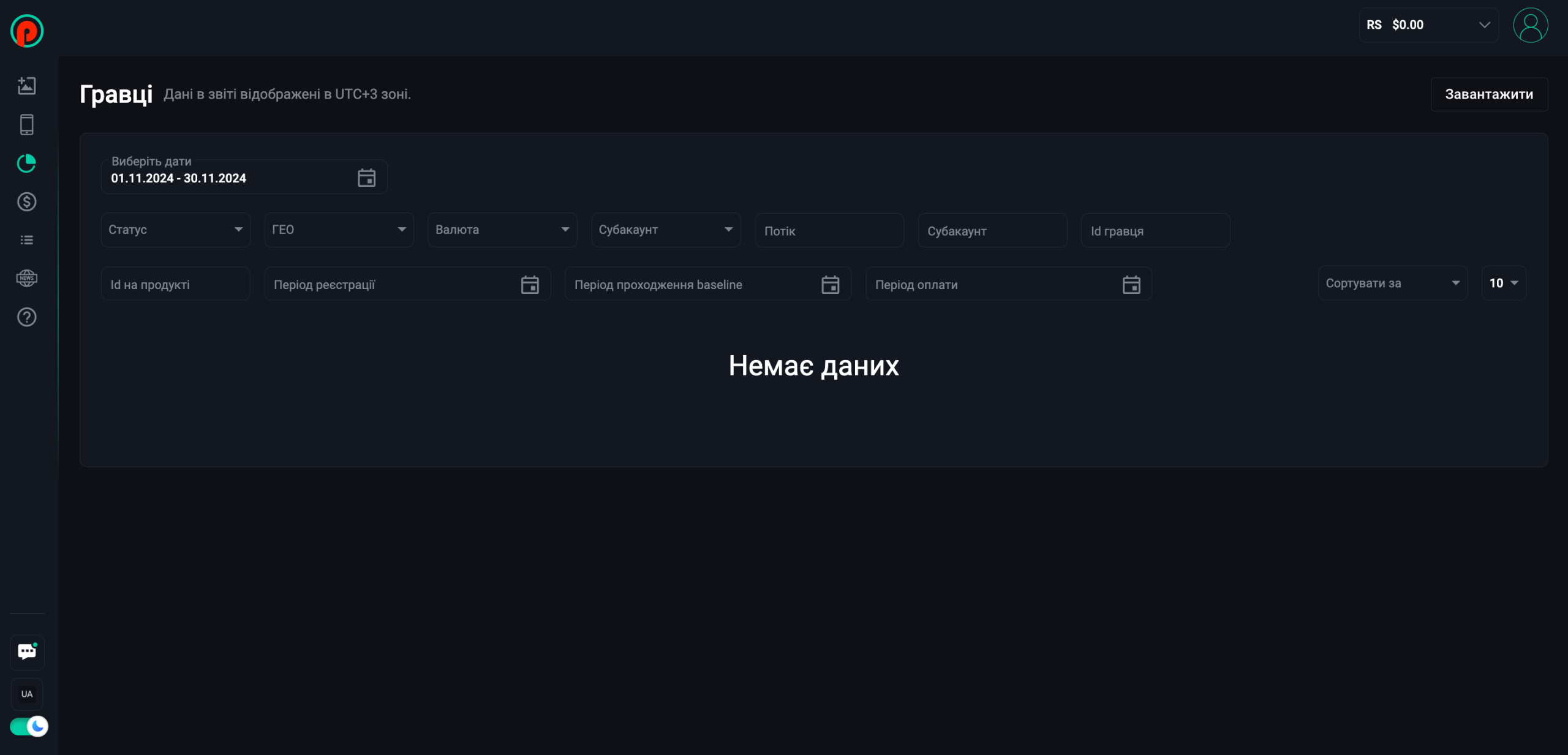Expand the Статус dropdown

pos(176,230)
